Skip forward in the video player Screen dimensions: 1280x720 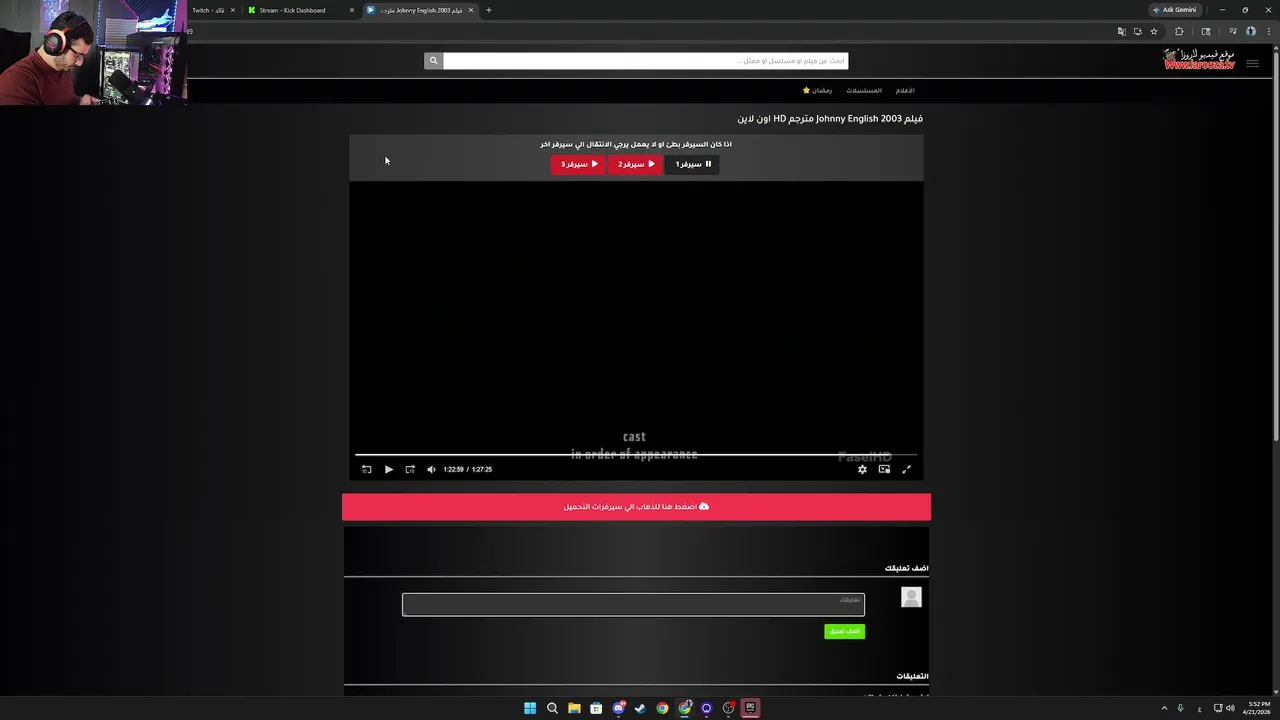(x=410, y=469)
